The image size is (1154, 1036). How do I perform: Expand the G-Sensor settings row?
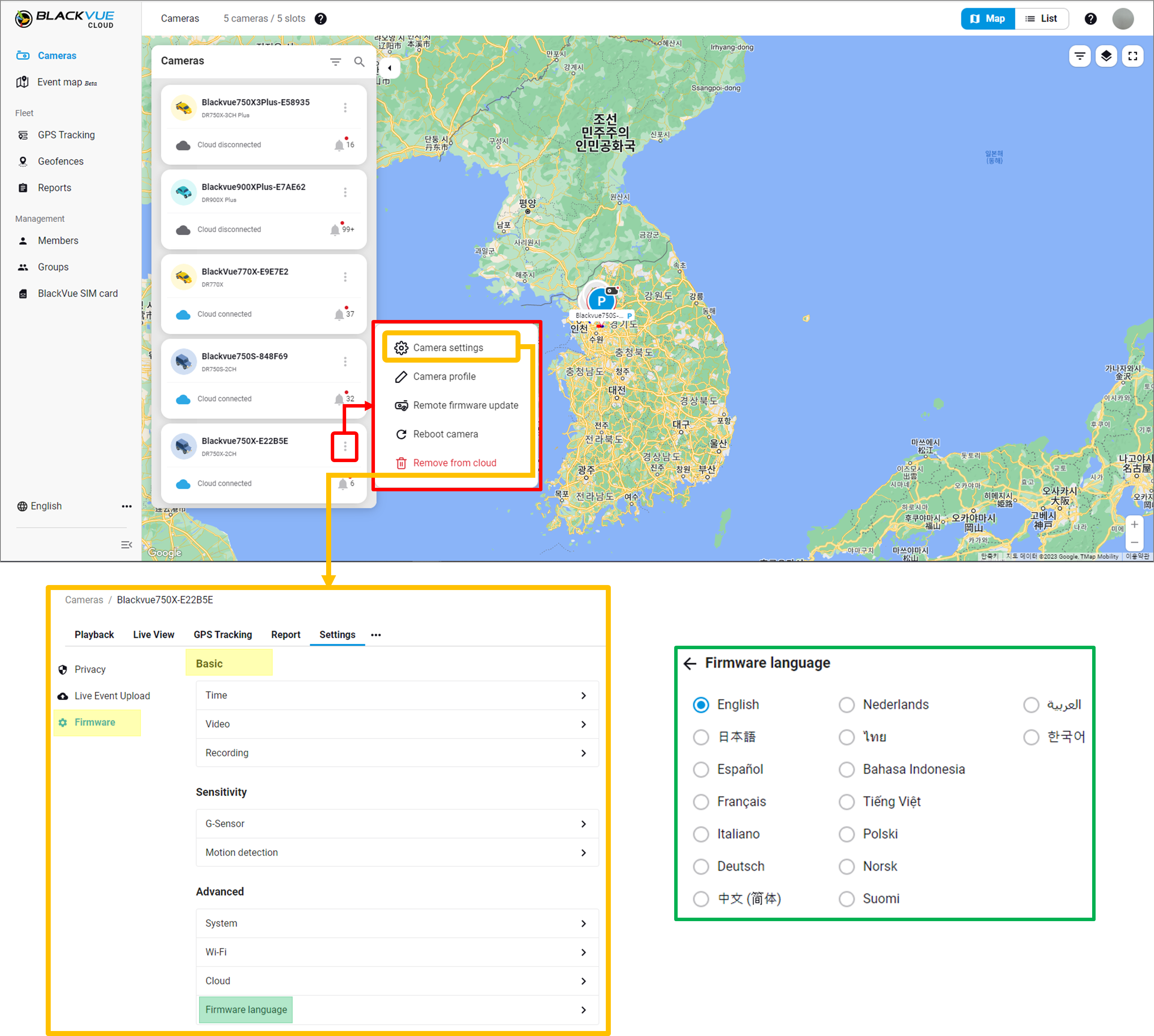point(397,824)
